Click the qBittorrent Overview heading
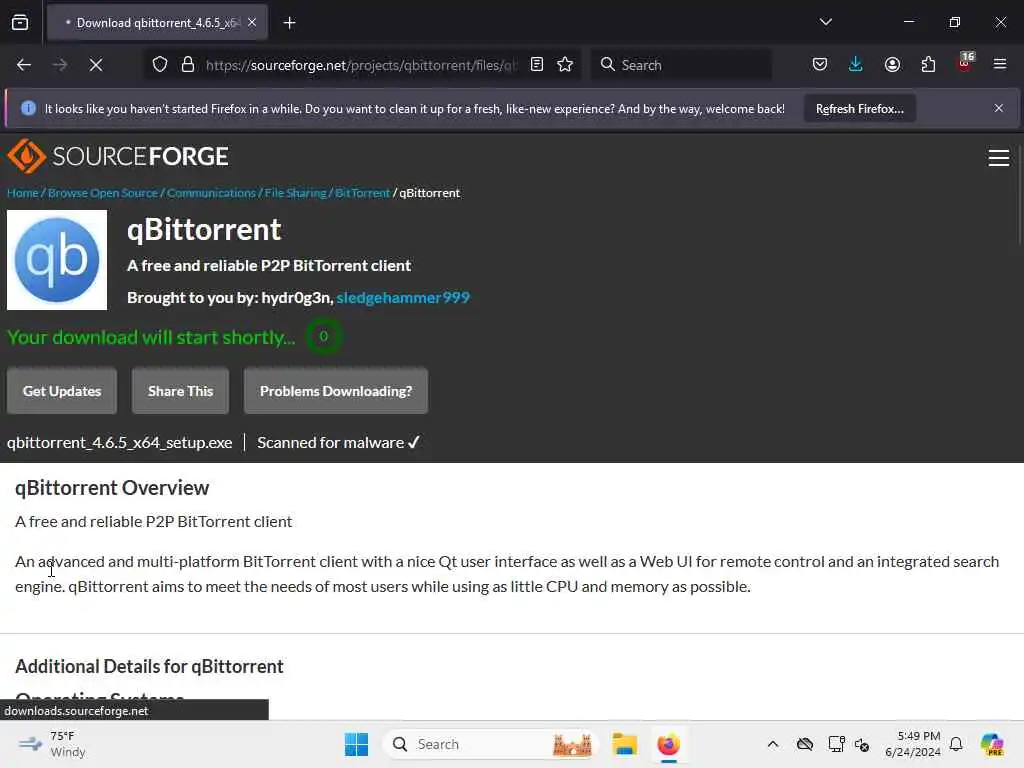 click(112, 488)
